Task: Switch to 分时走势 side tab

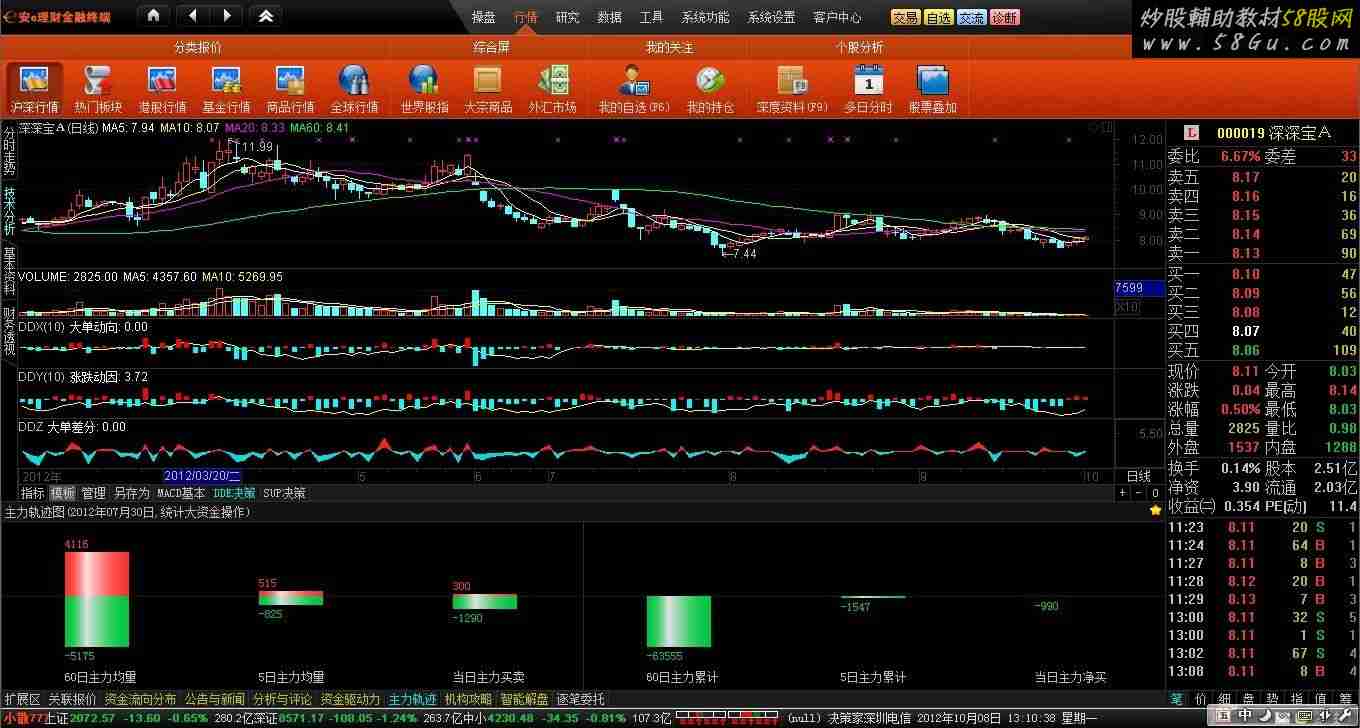Action: (9, 151)
